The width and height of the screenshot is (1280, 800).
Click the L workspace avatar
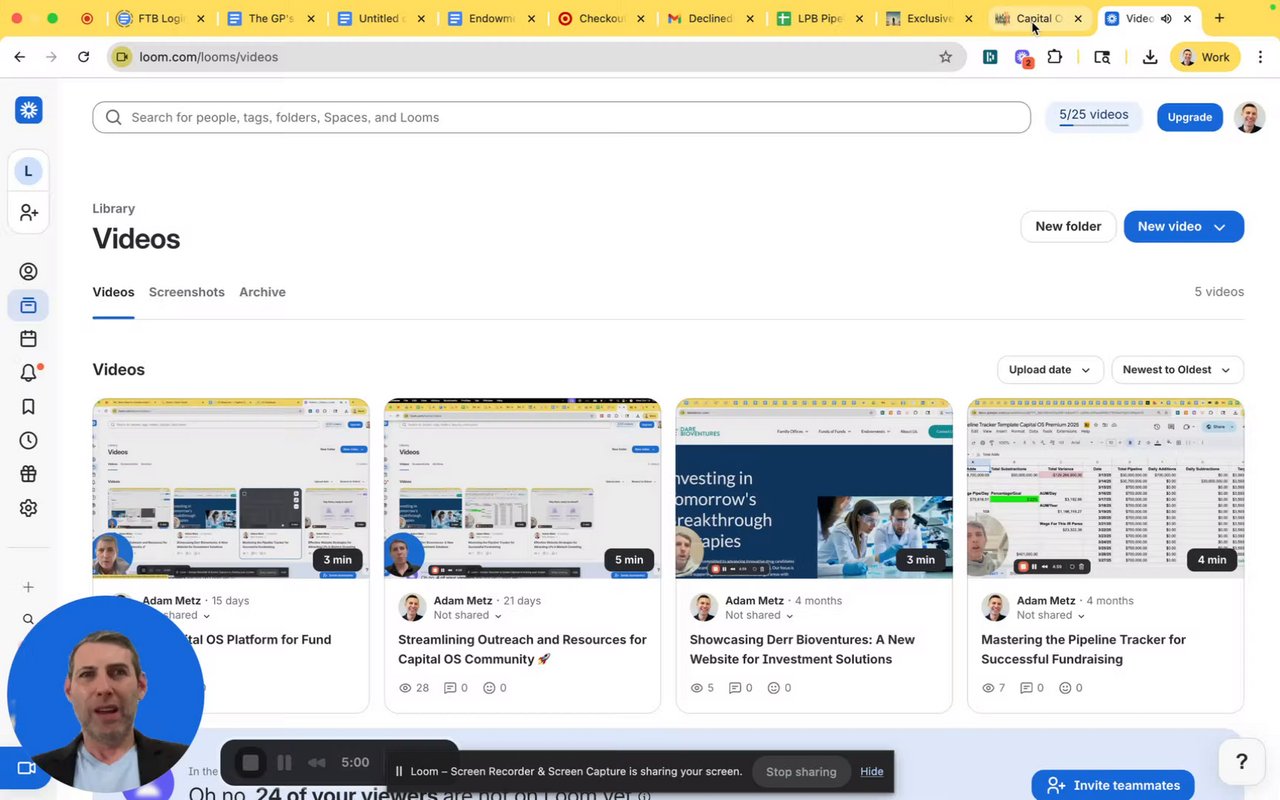(x=28, y=171)
